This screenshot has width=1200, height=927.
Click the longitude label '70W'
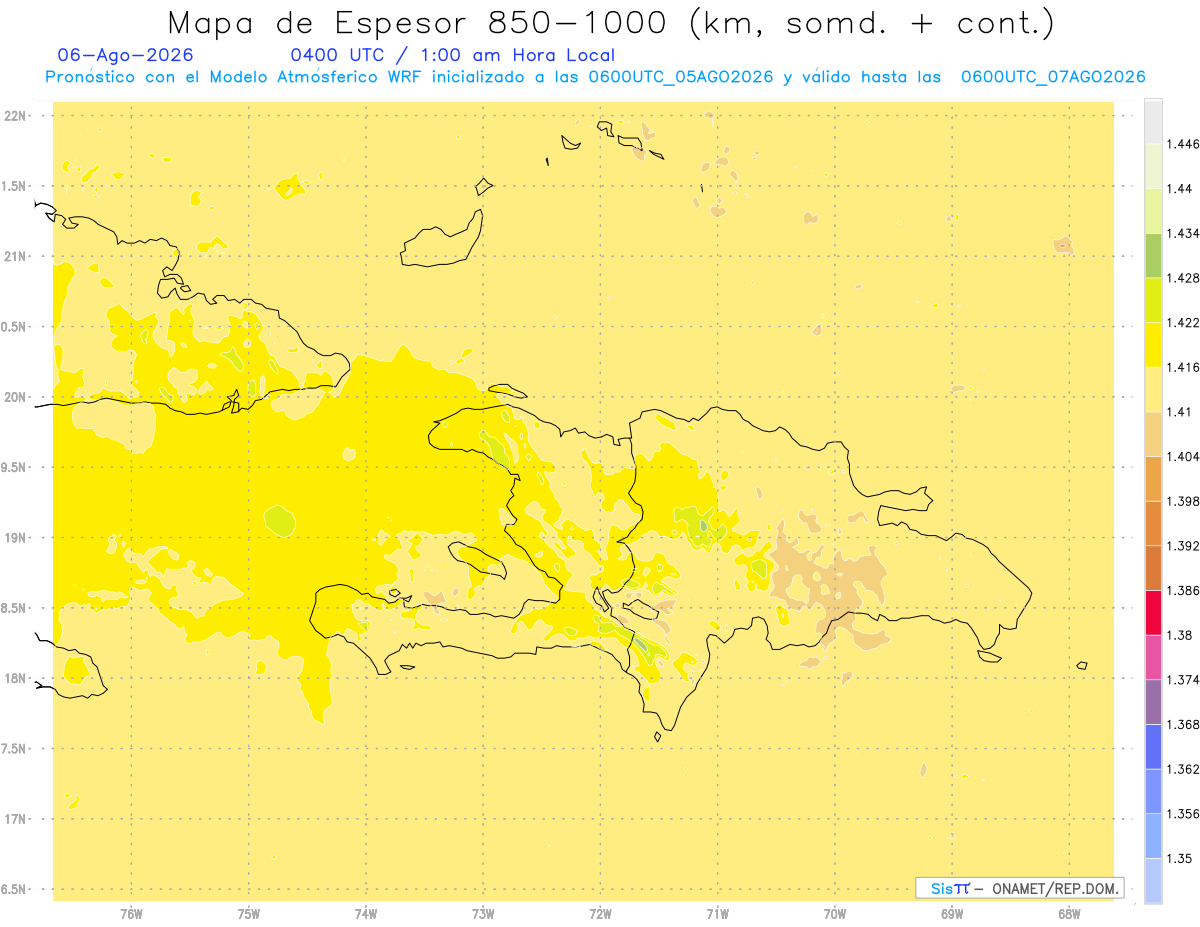(x=834, y=913)
